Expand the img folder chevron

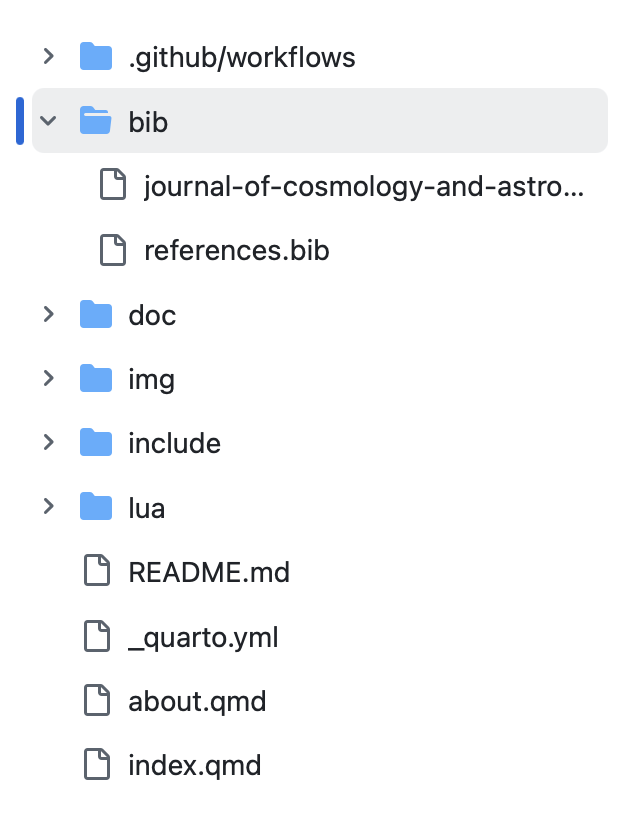48,379
